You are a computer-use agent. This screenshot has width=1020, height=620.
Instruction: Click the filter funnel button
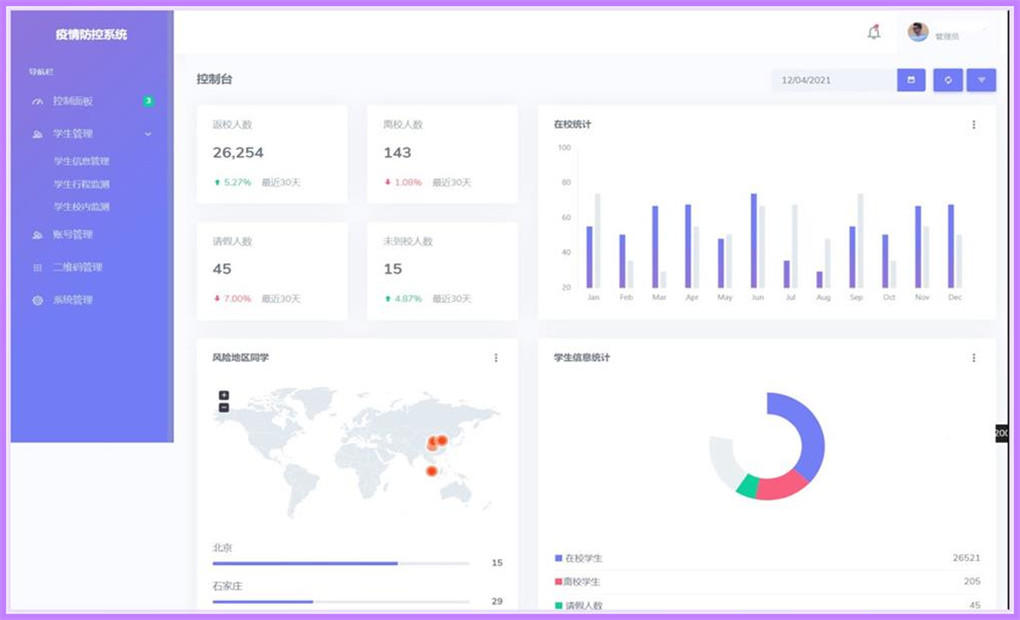click(981, 80)
